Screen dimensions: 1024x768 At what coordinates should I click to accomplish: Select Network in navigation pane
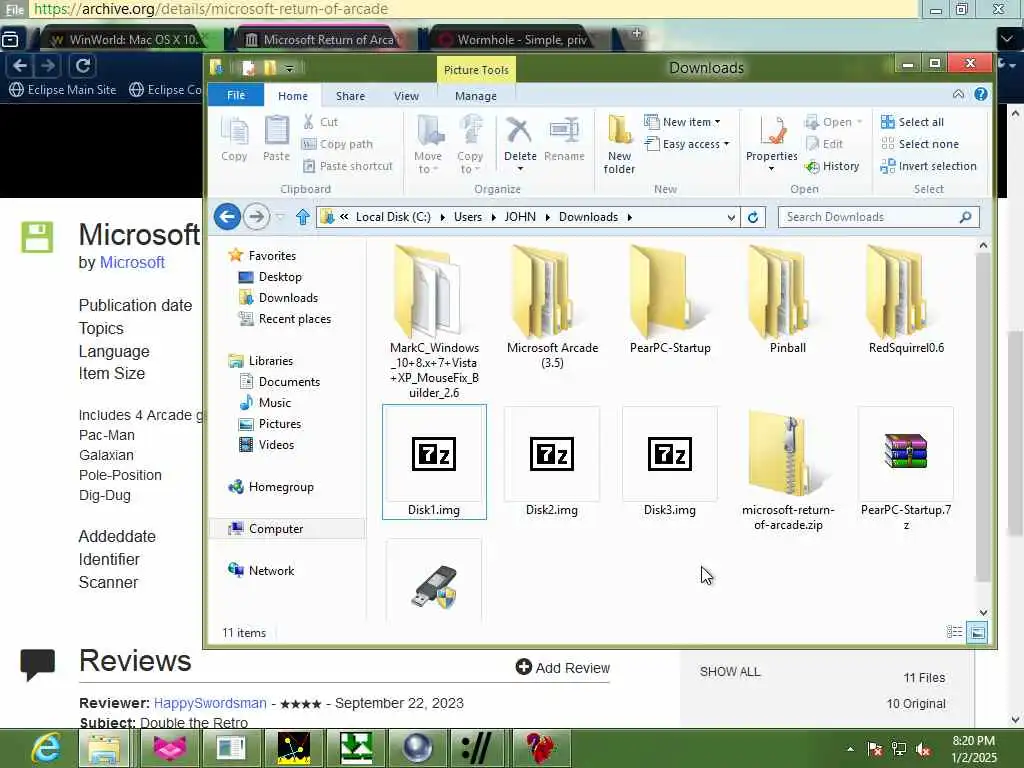pos(261,570)
